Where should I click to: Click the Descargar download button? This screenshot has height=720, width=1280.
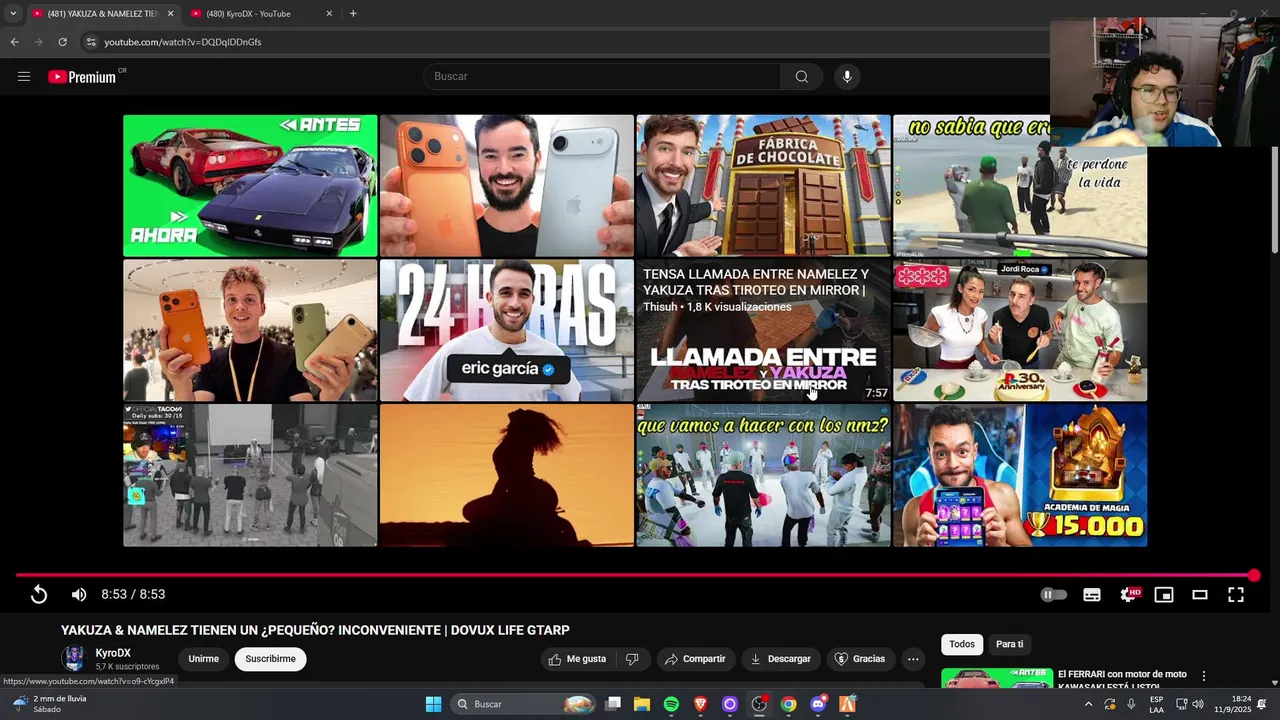tap(780, 659)
